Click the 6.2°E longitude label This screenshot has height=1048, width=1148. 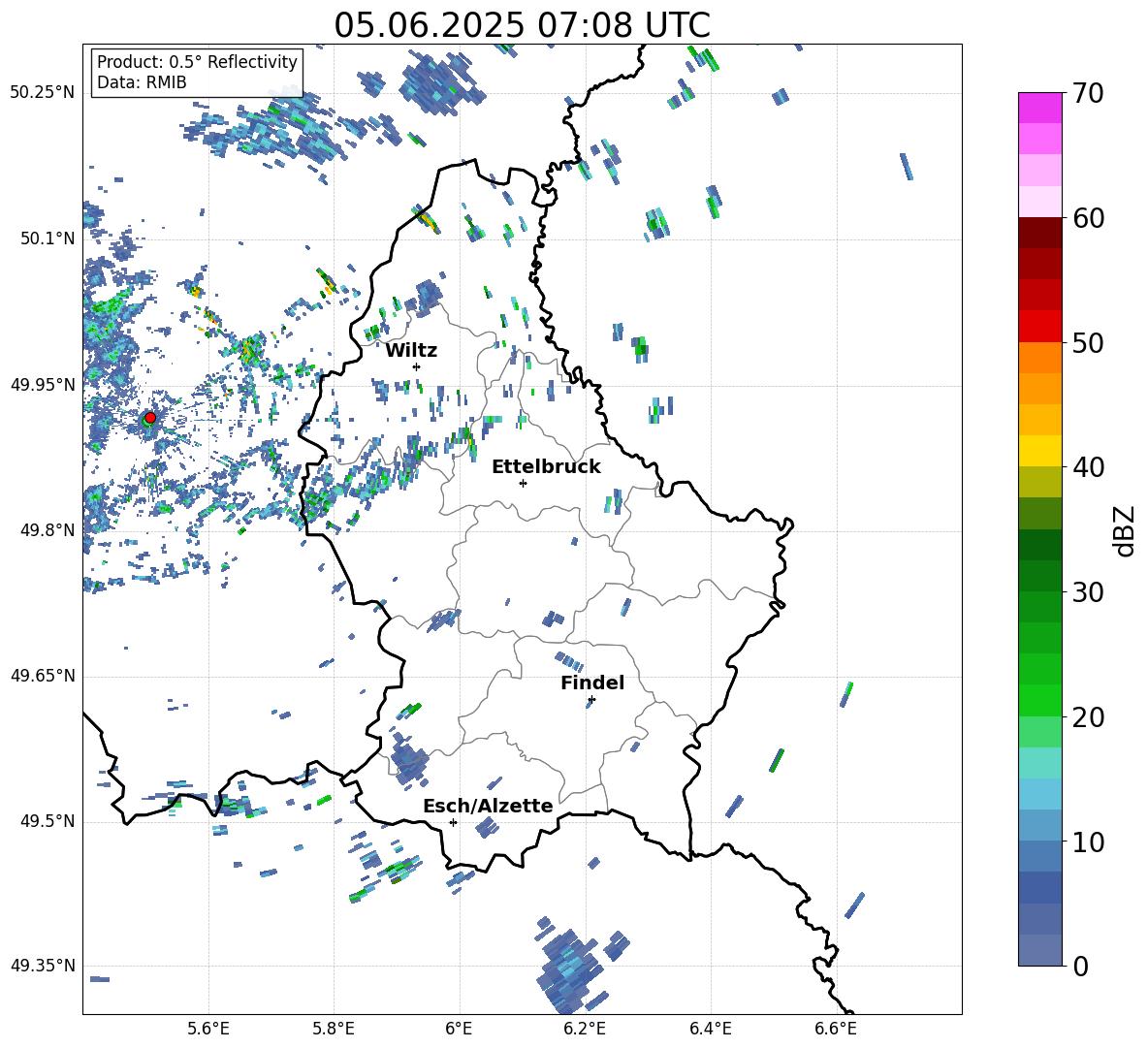pos(585,1029)
